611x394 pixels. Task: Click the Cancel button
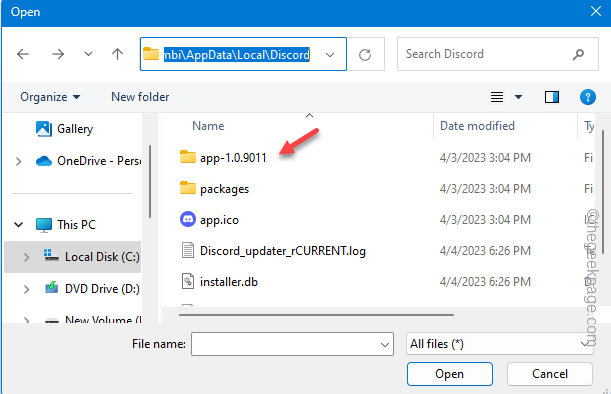pyautogui.click(x=550, y=374)
